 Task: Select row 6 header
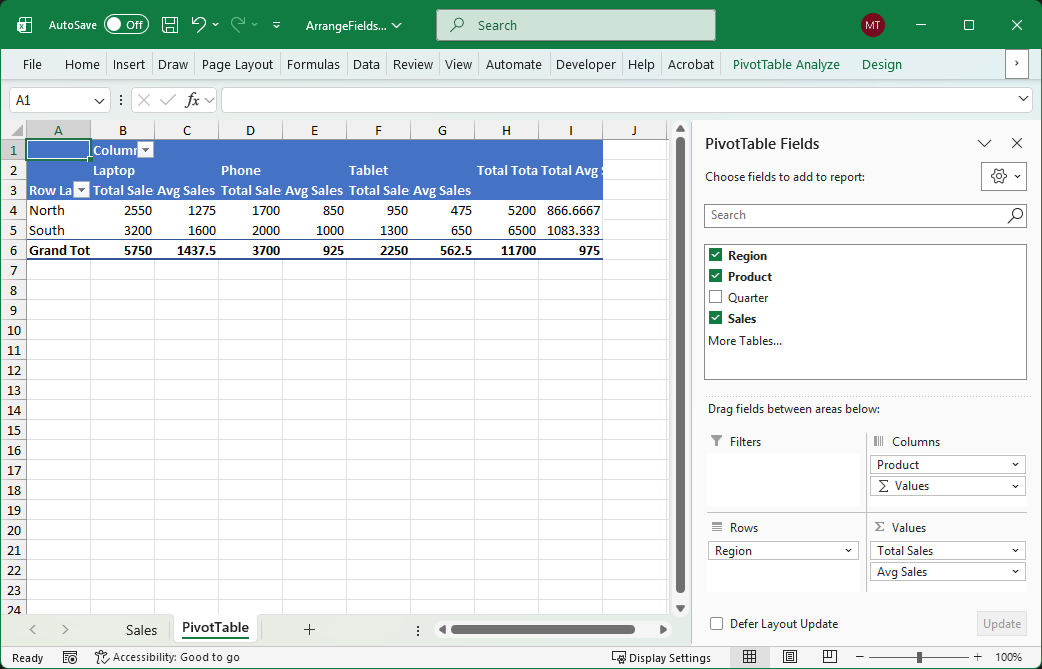[14, 250]
